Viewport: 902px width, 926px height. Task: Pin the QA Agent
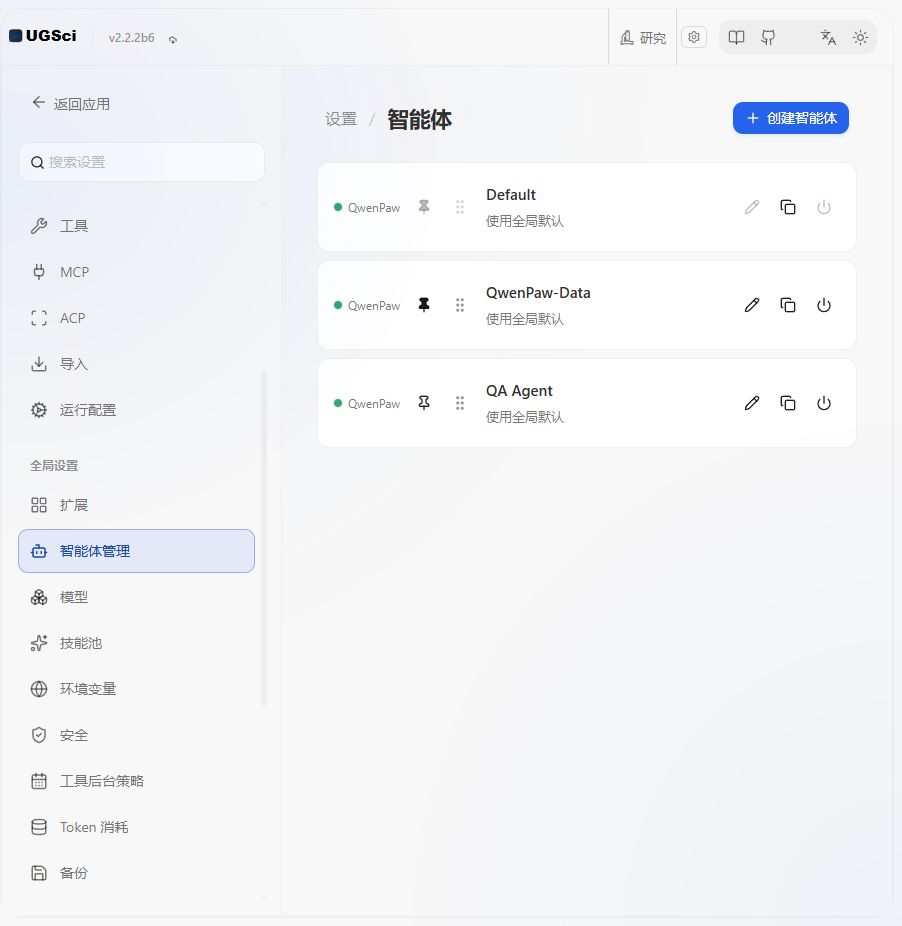click(x=424, y=403)
